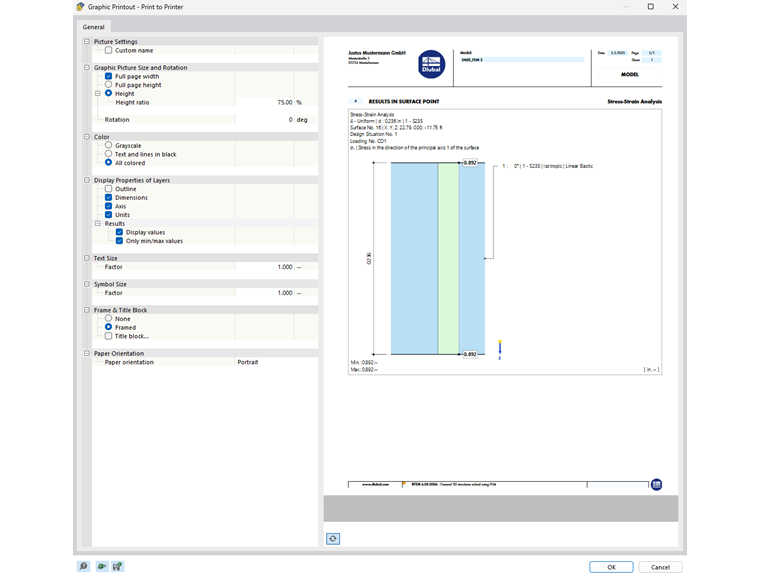Collapse the Frame & Title Block section
Viewport: 760px width, 577px height.
point(87,310)
